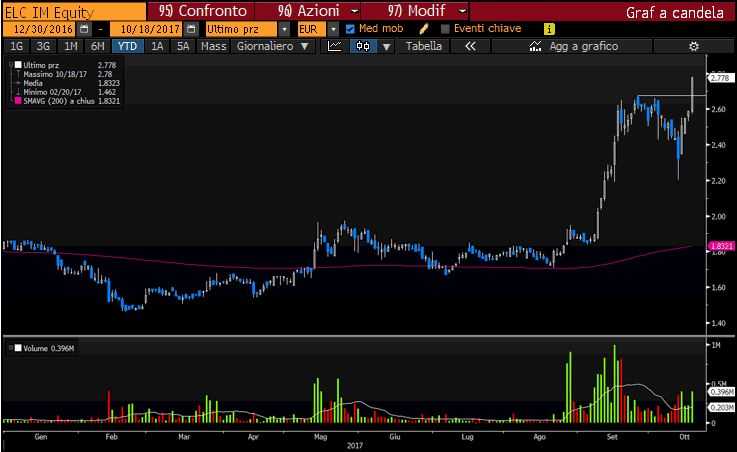The image size is (737, 452).
Task: Click the magenta 1.8321 average axis label
Action: (721, 246)
